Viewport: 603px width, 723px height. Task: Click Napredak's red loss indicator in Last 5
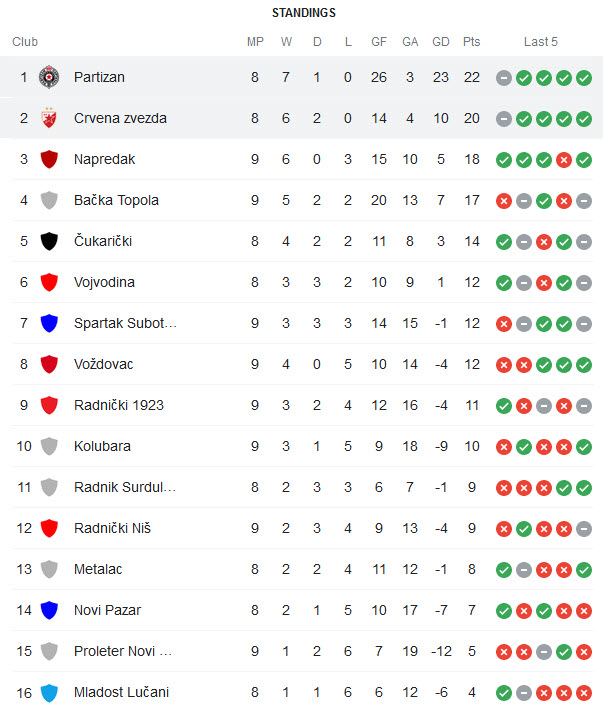[564, 160]
